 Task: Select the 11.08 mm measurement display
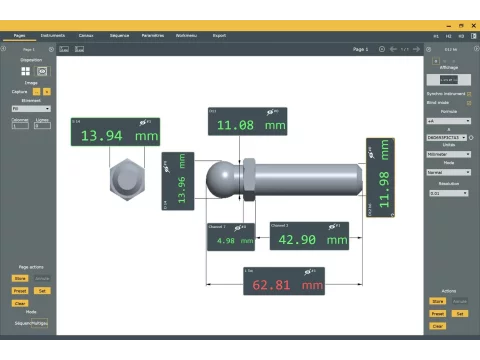pos(247,121)
